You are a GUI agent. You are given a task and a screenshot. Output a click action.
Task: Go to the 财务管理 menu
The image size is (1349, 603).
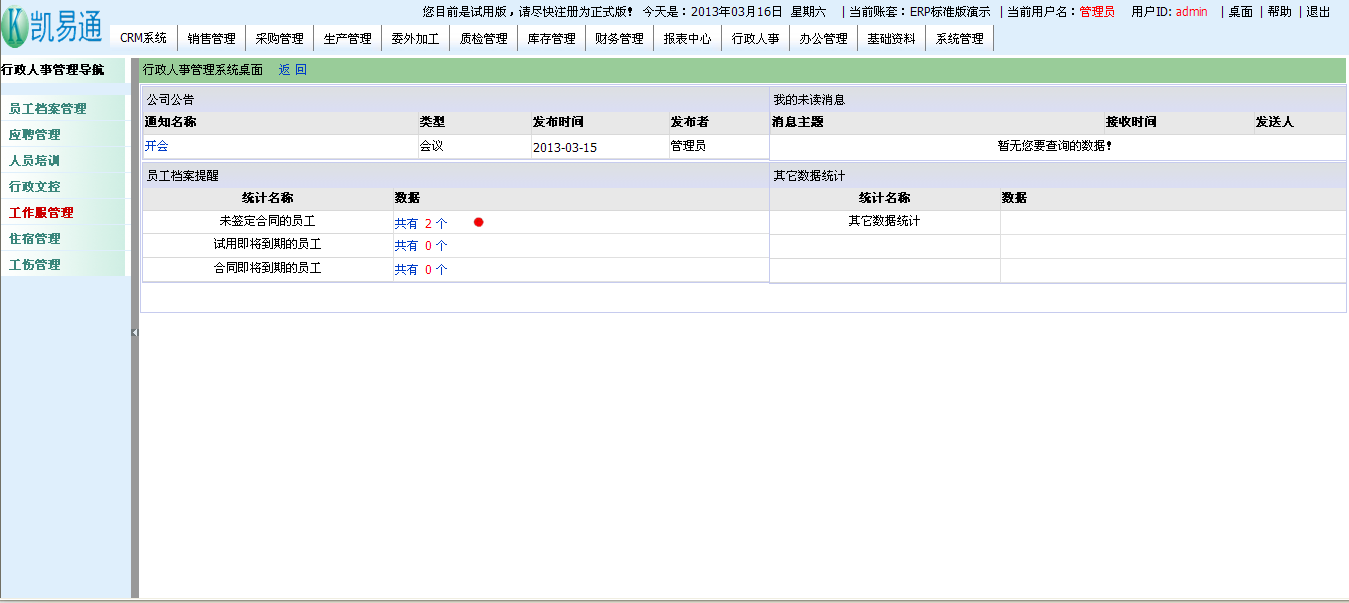[x=619, y=39]
